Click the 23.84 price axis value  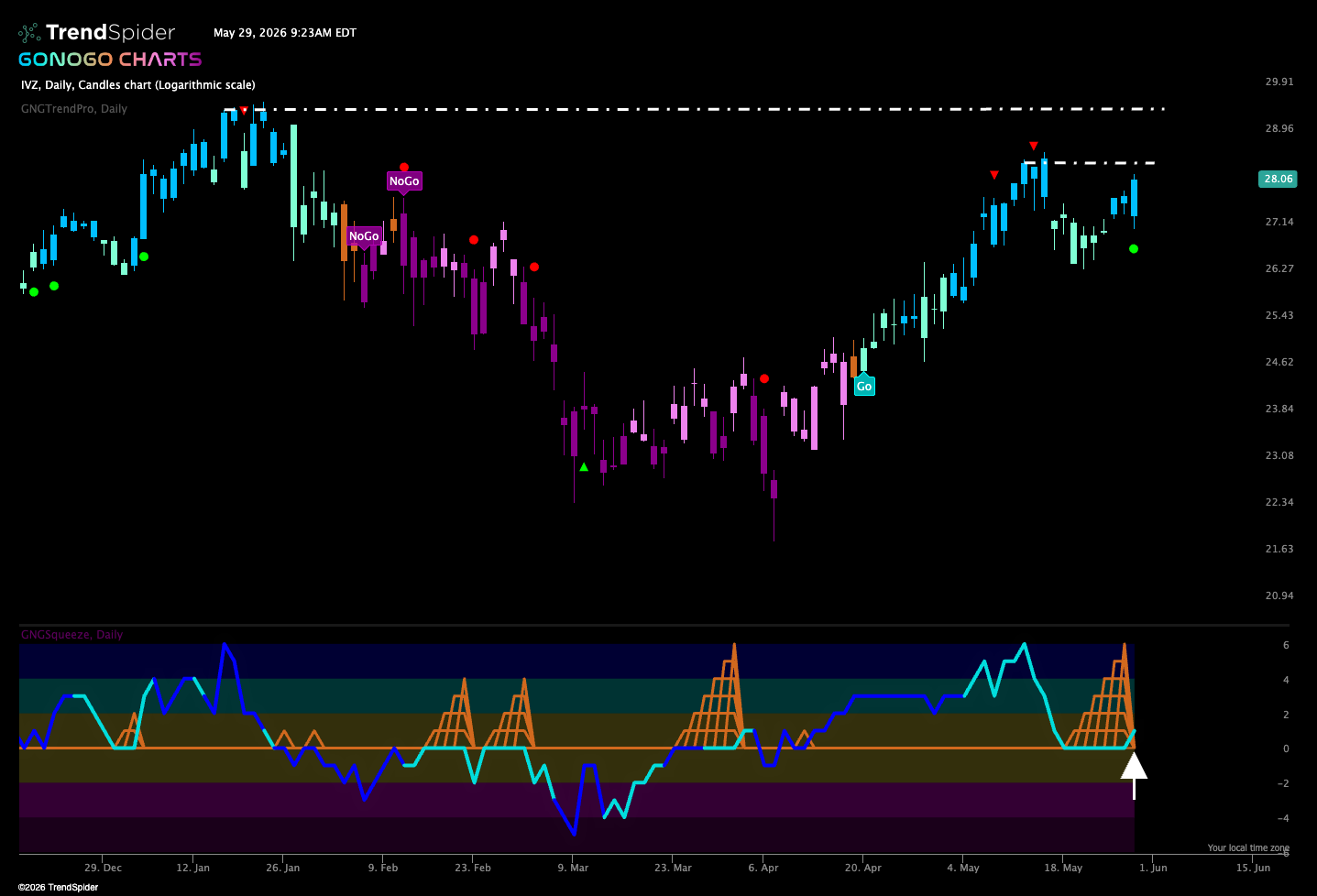pyautogui.click(x=1279, y=409)
